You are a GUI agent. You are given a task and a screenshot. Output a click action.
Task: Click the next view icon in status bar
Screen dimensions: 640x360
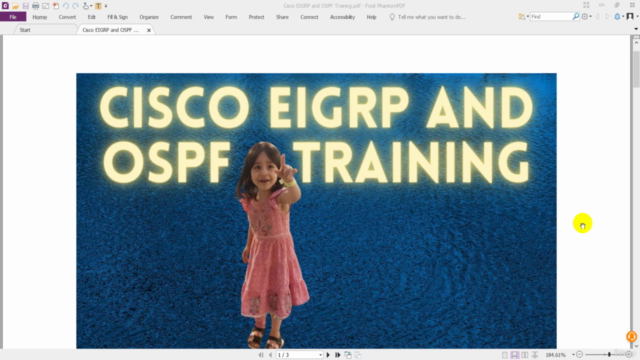(x=358, y=355)
